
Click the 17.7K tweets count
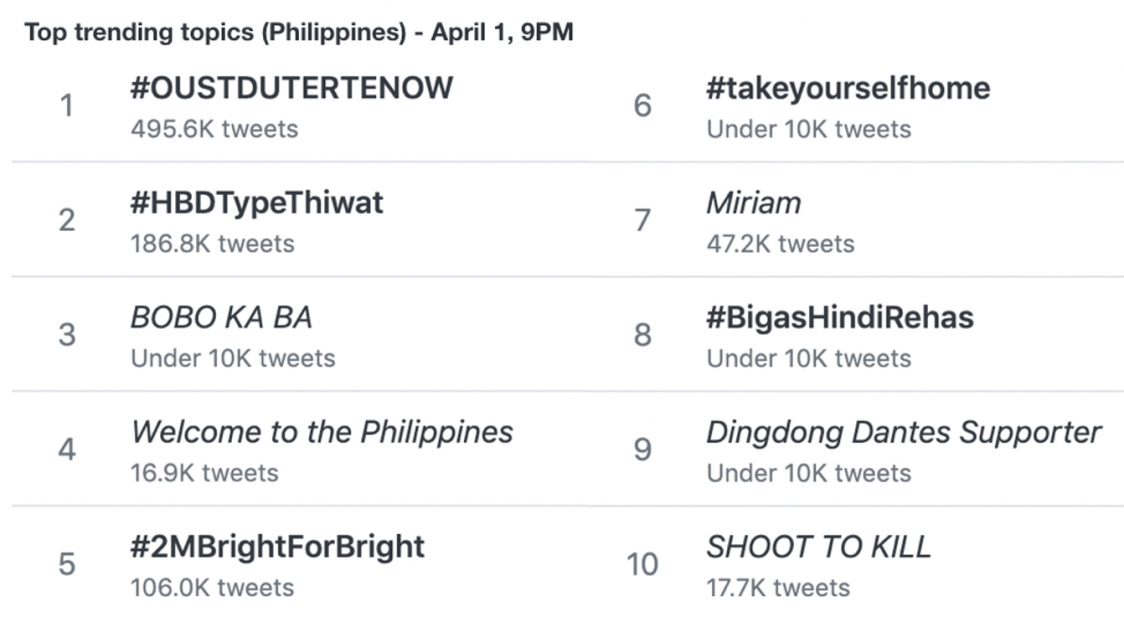click(778, 588)
